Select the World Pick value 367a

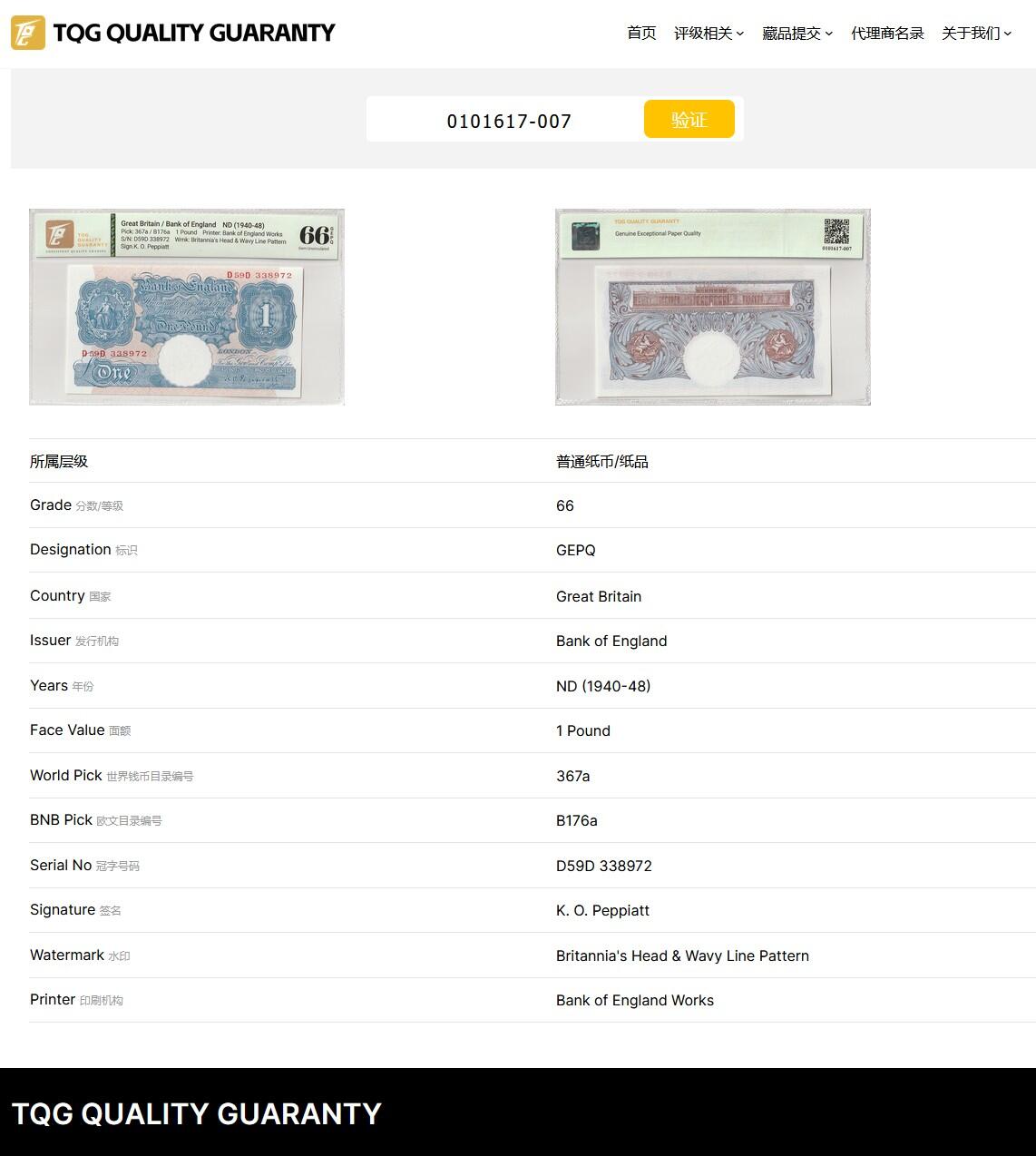[573, 777]
